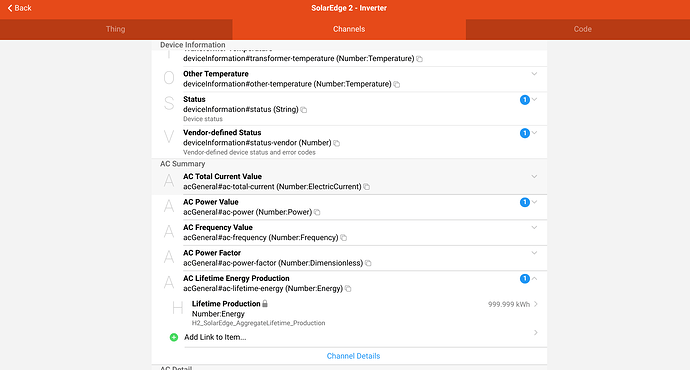Click the SolarEdge 2 - Inverter page title
Viewport: 690px width, 370px height.
click(349, 8)
